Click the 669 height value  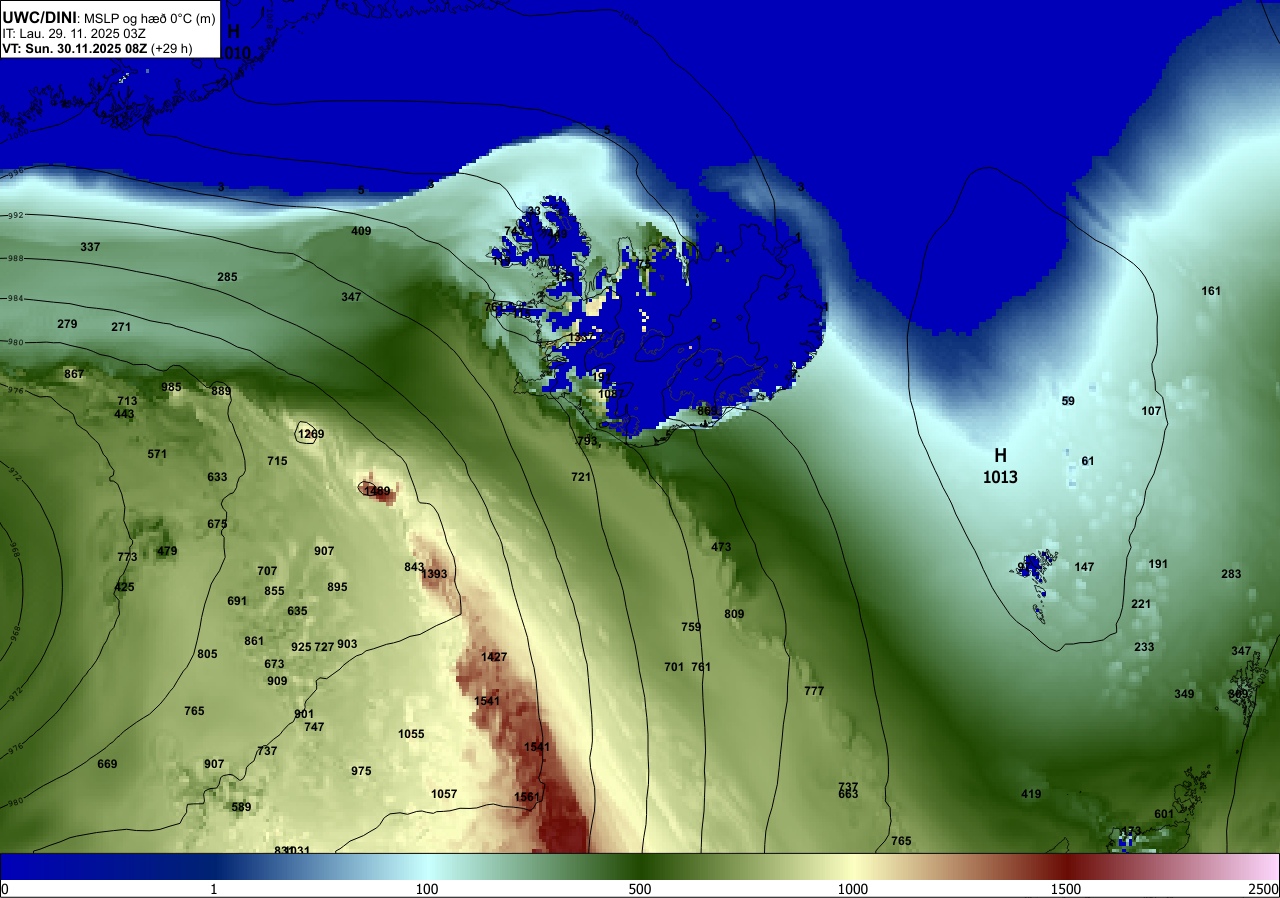coord(107,764)
